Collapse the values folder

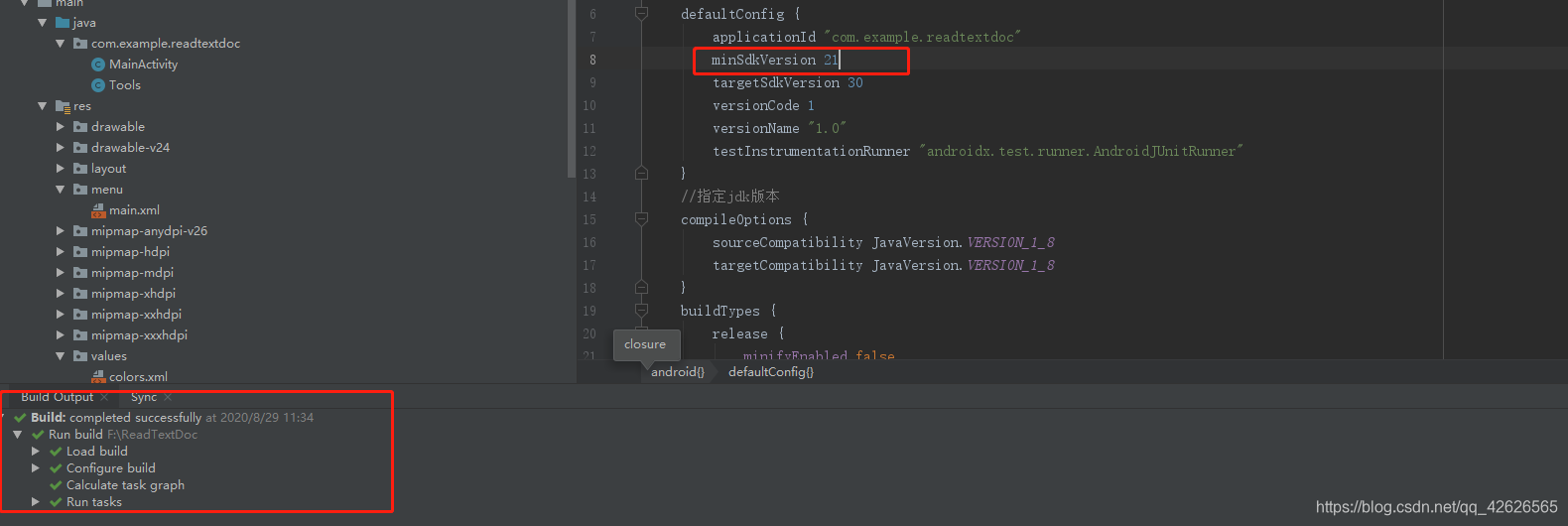60,356
